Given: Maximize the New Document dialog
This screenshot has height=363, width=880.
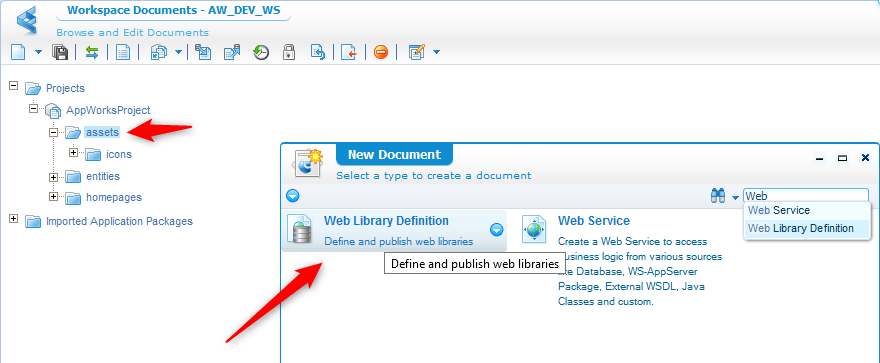Looking at the screenshot, I should pos(842,159).
